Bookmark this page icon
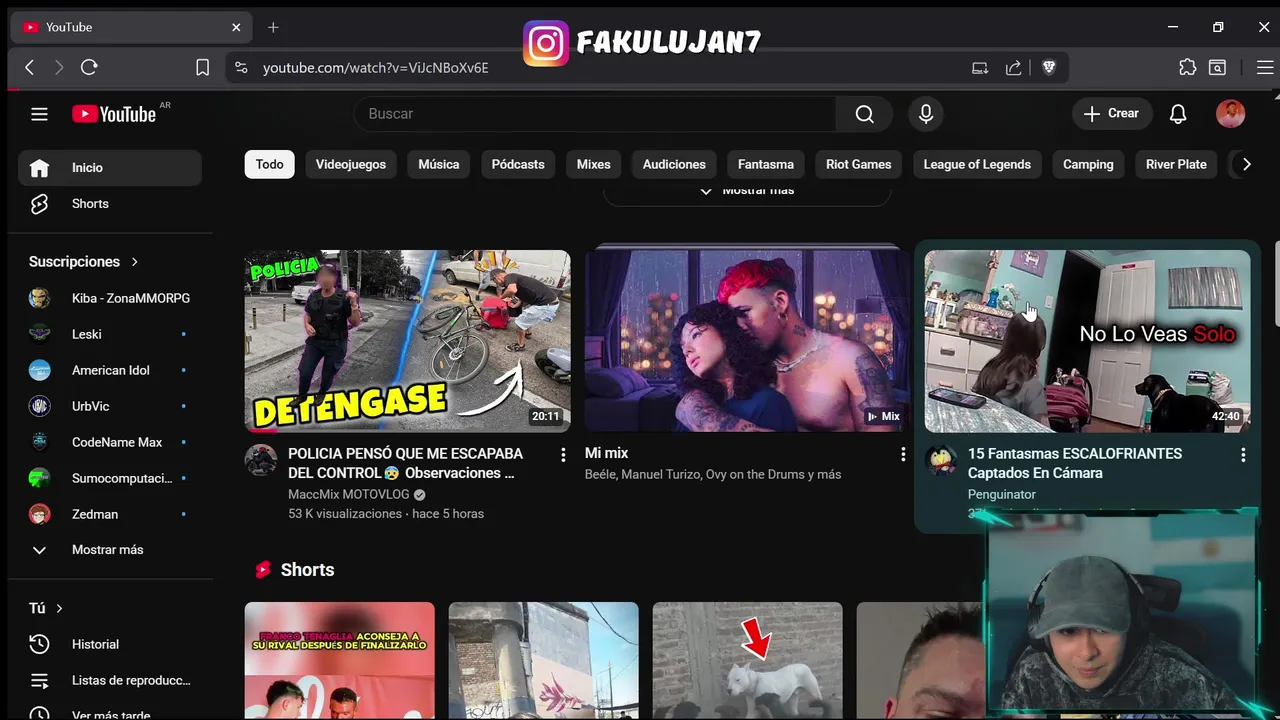 tap(202, 67)
